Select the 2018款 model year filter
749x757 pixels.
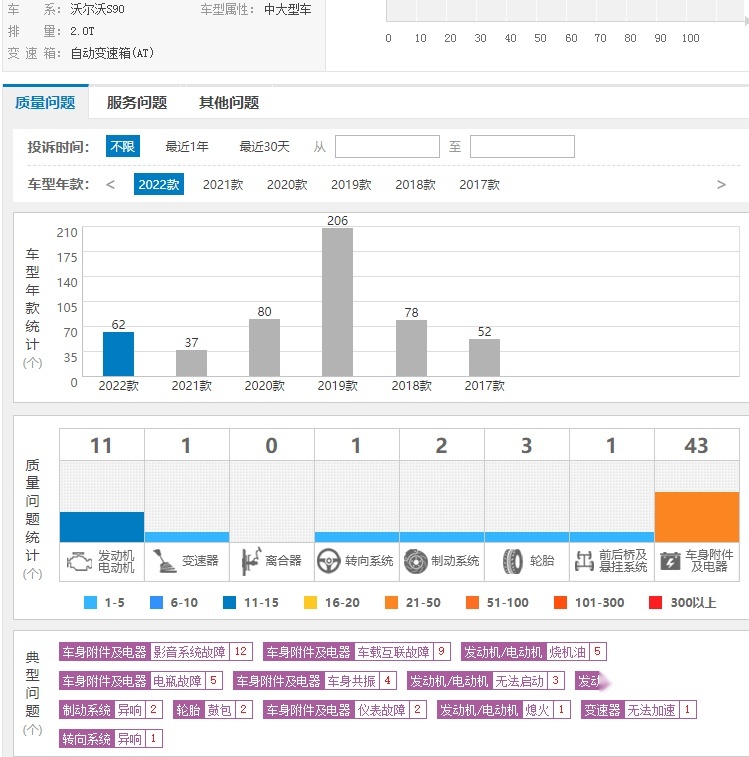point(415,184)
